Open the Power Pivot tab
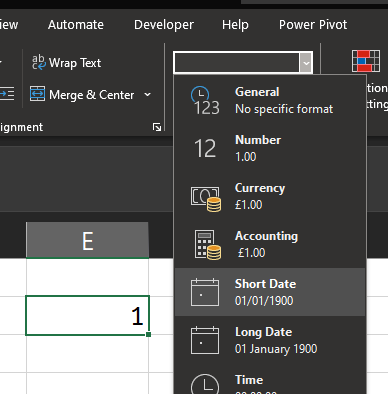Viewport: 388px width, 394px height. tap(313, 25)
